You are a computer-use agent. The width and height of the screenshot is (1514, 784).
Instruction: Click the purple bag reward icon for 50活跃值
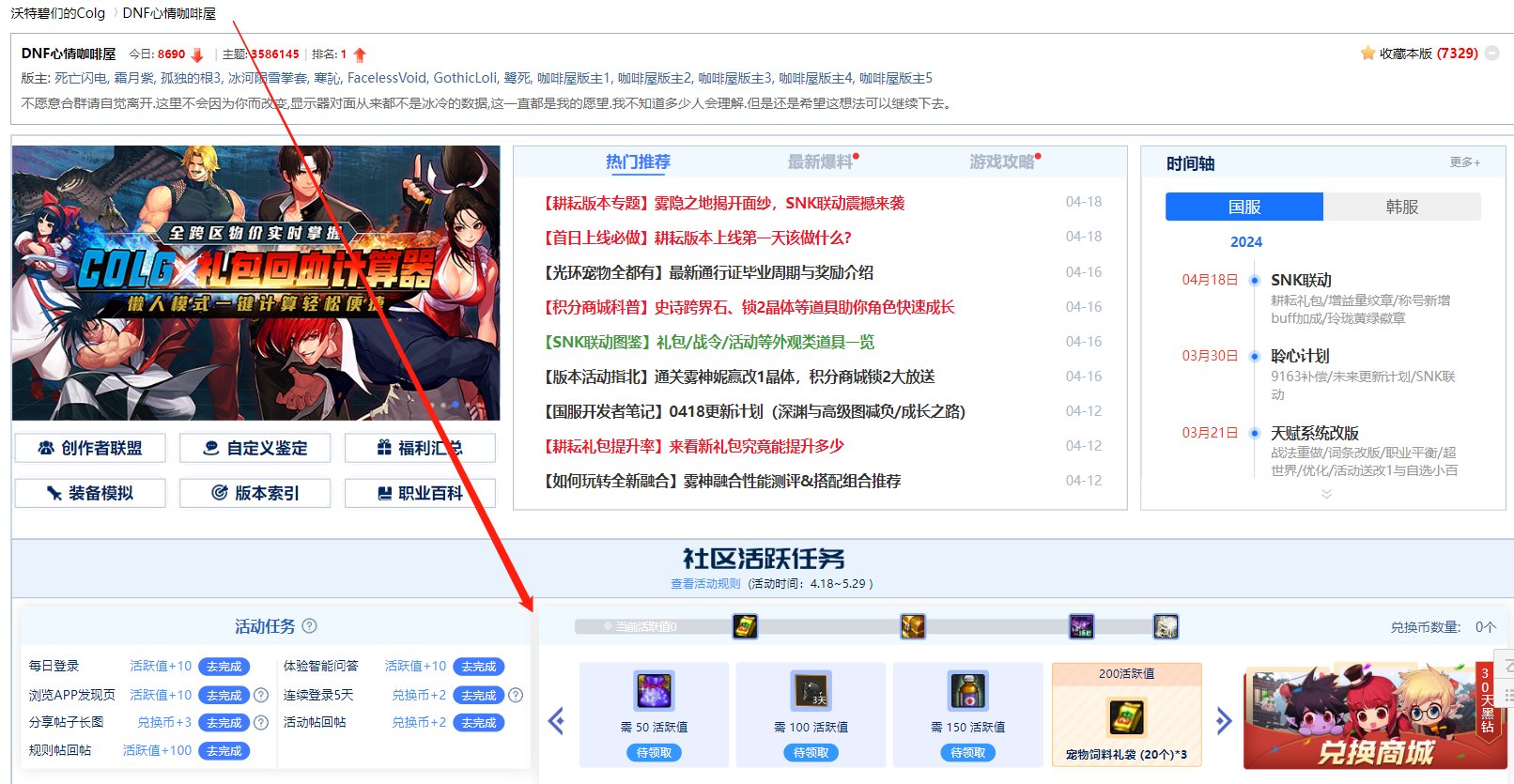[x=655, y=691]
